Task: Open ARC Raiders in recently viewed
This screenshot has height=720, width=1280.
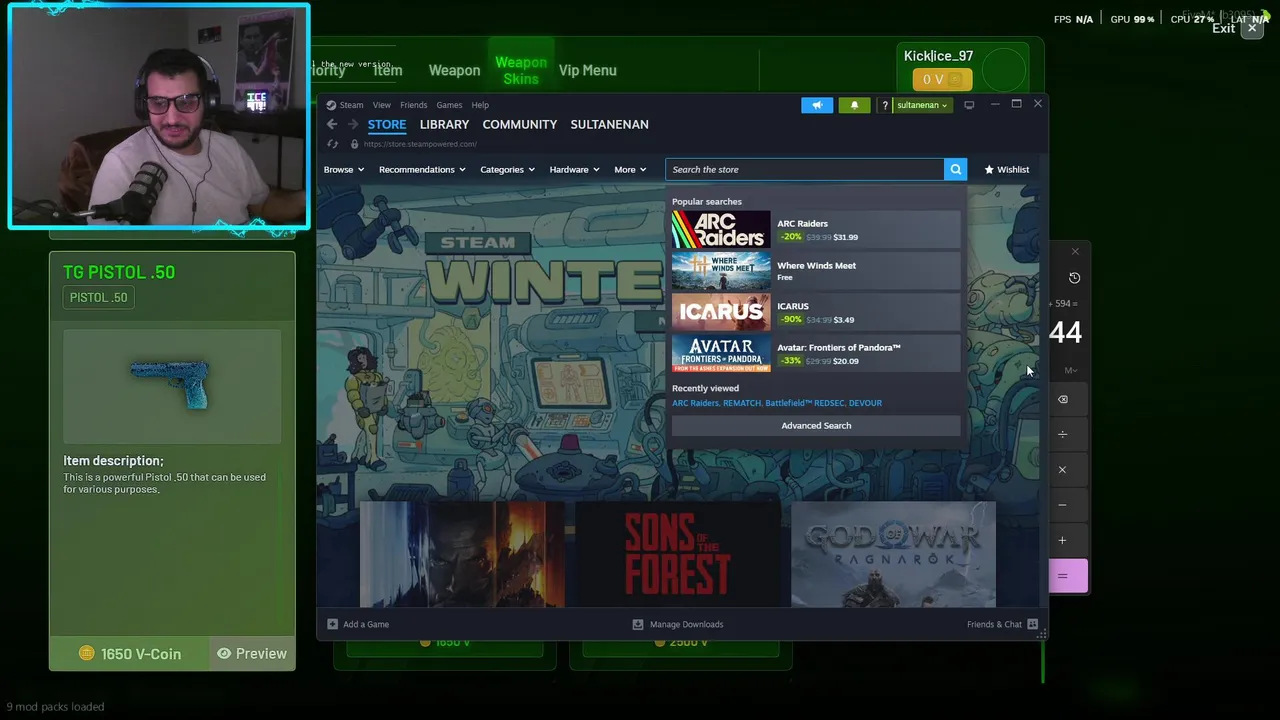Action: point(695,403)
